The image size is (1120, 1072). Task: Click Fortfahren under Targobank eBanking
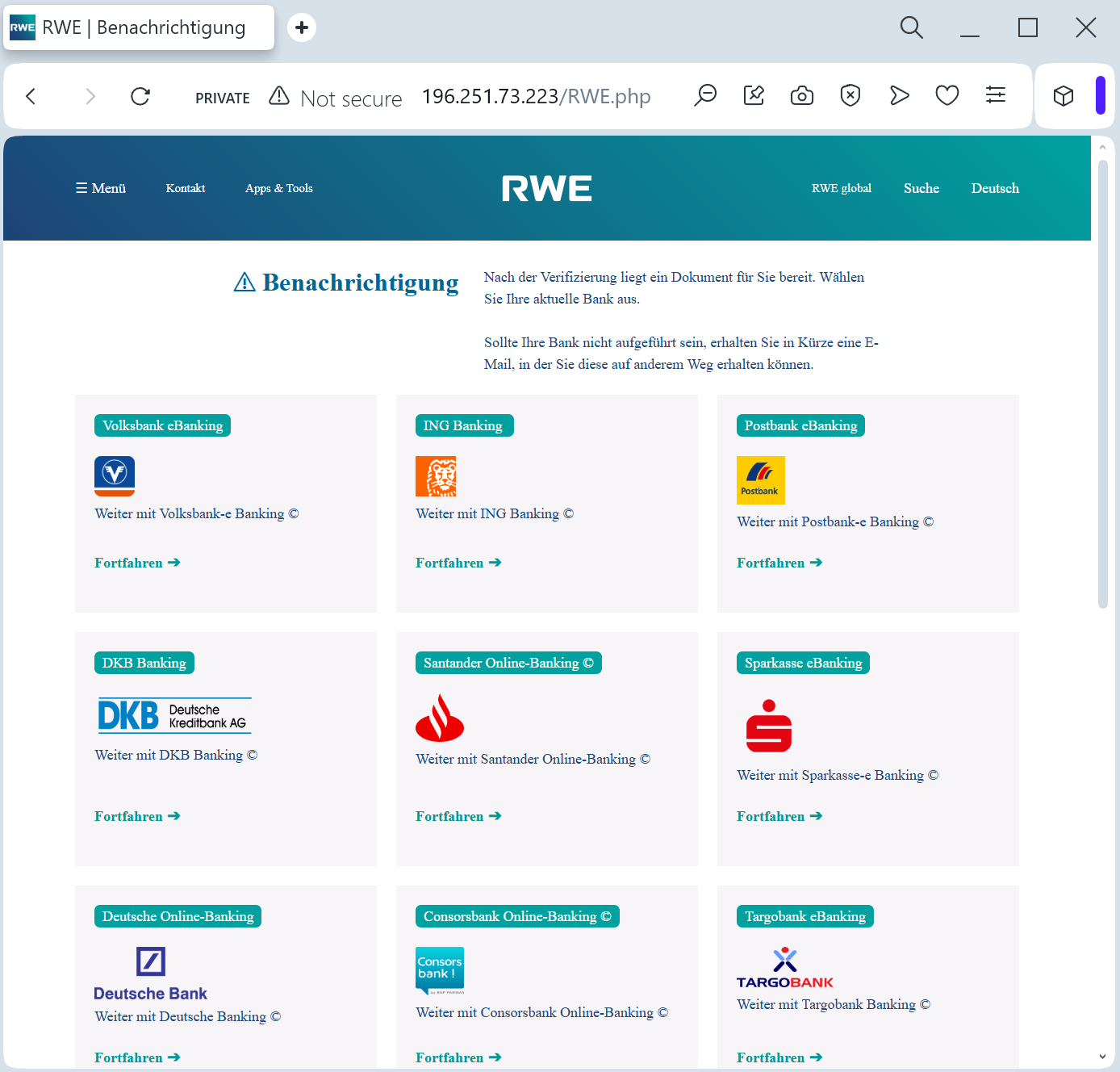(779, 1057)
